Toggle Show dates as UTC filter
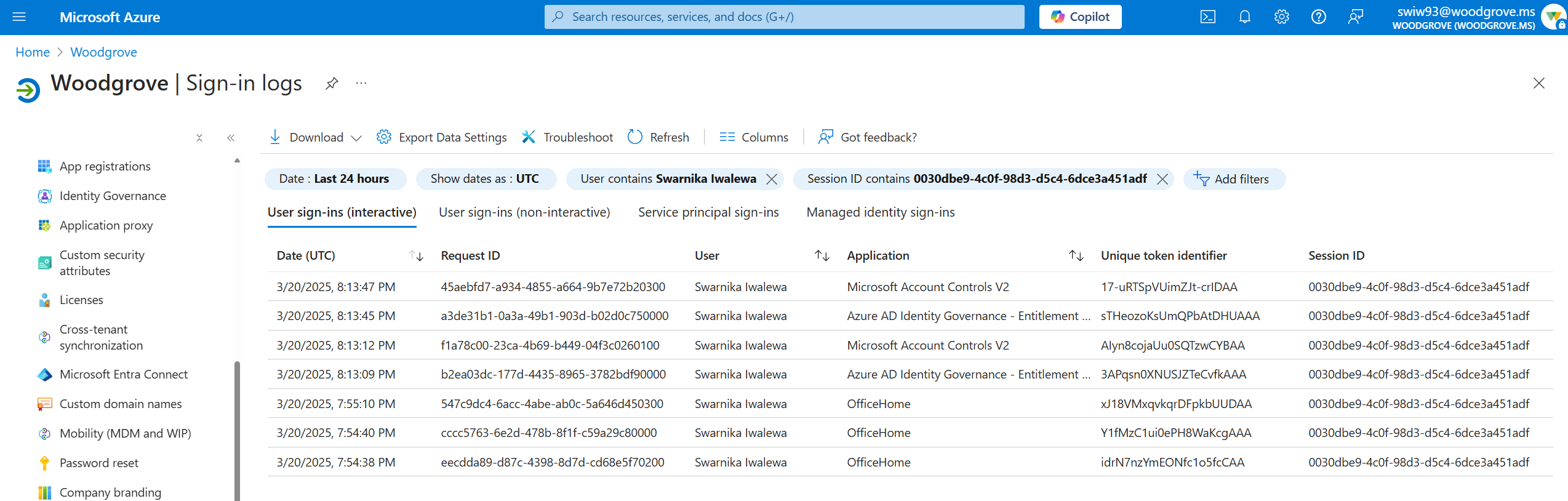Viewport: 1568px width, 501px height. point(485,179)
